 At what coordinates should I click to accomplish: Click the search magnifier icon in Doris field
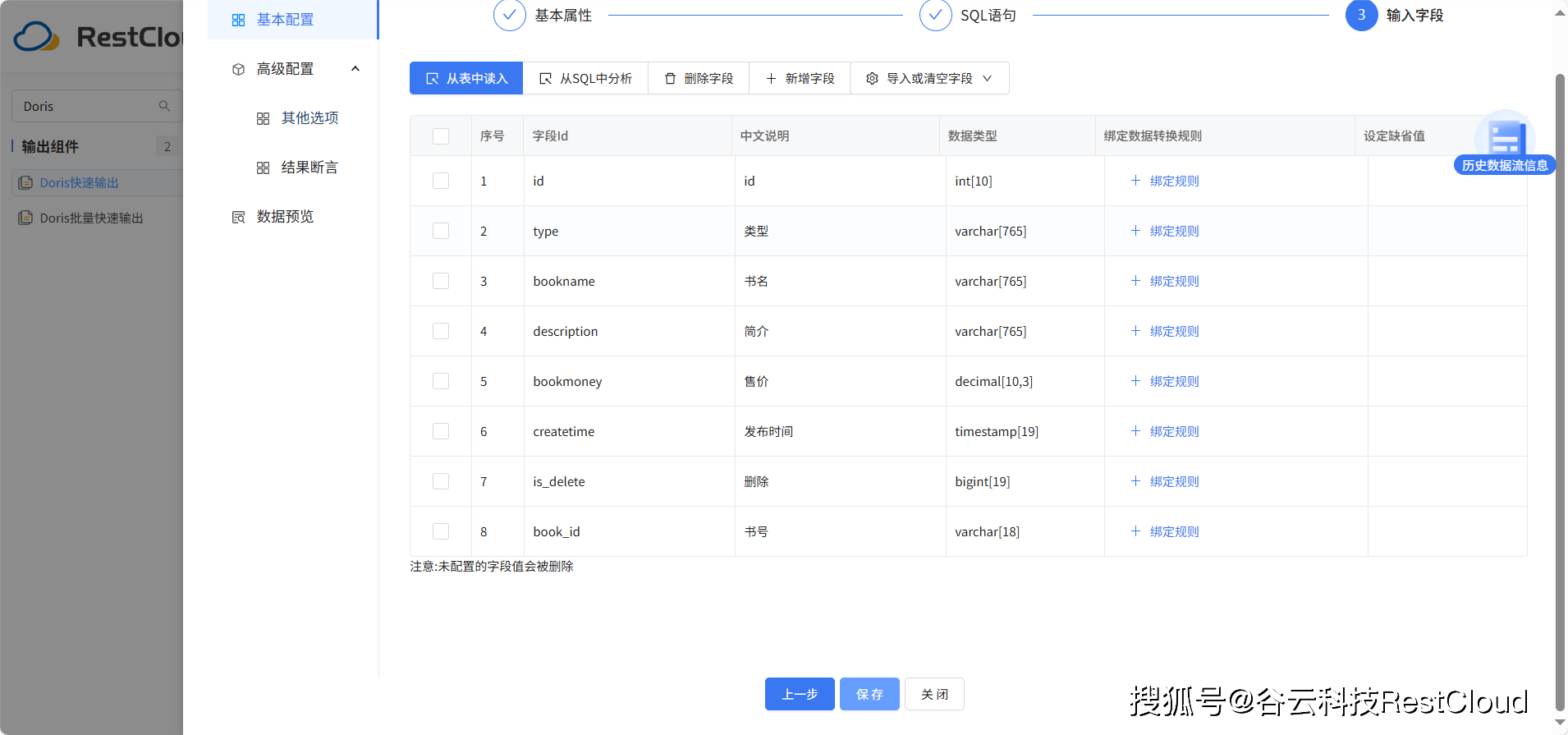164,106
